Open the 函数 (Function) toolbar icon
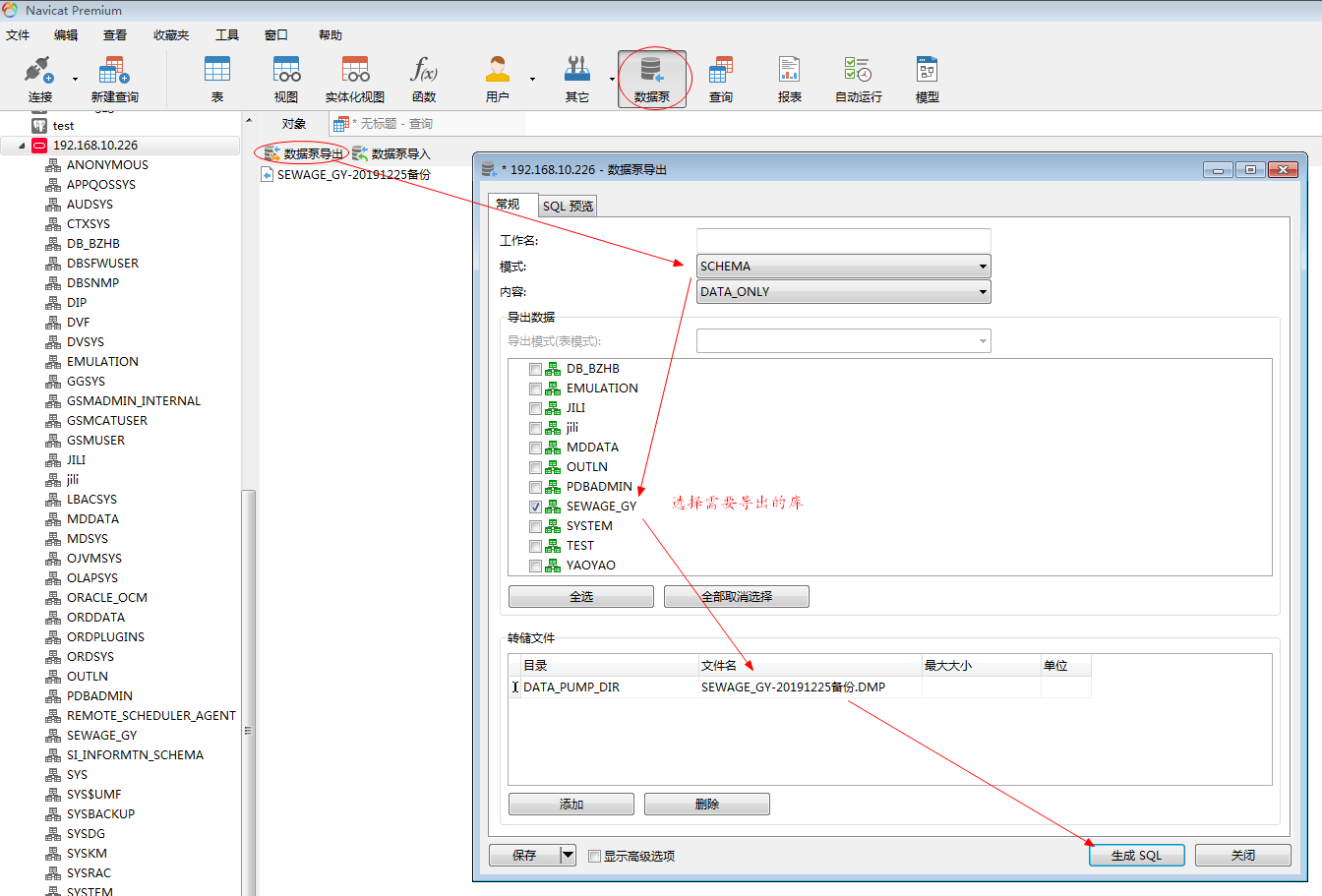The height and width of the screenshot is (896, 1322). click(x=423, y=71)
